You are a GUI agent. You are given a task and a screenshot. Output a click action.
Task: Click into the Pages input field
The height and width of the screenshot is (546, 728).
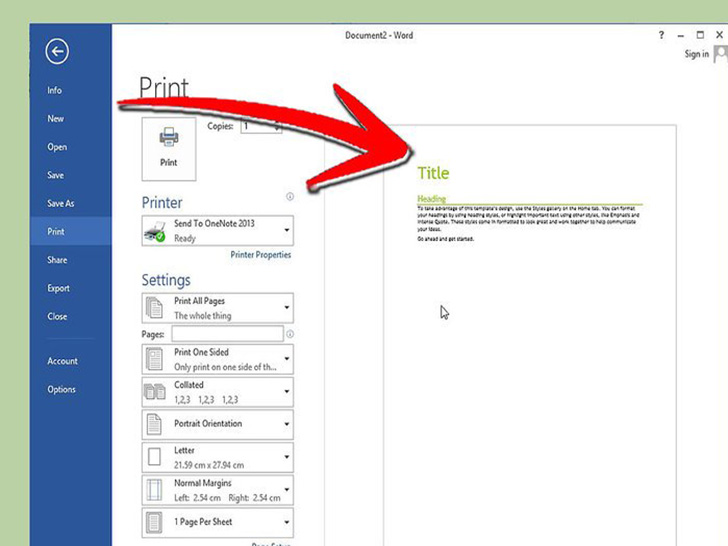[x=228, y=333]
